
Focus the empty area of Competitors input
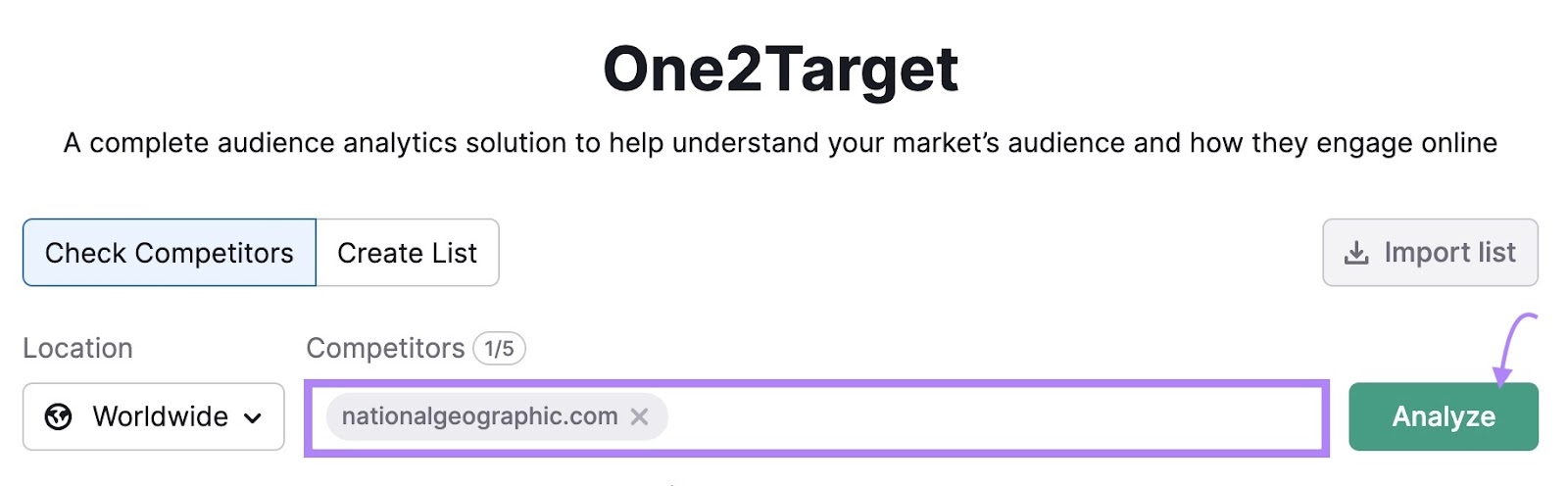(990, 417)
